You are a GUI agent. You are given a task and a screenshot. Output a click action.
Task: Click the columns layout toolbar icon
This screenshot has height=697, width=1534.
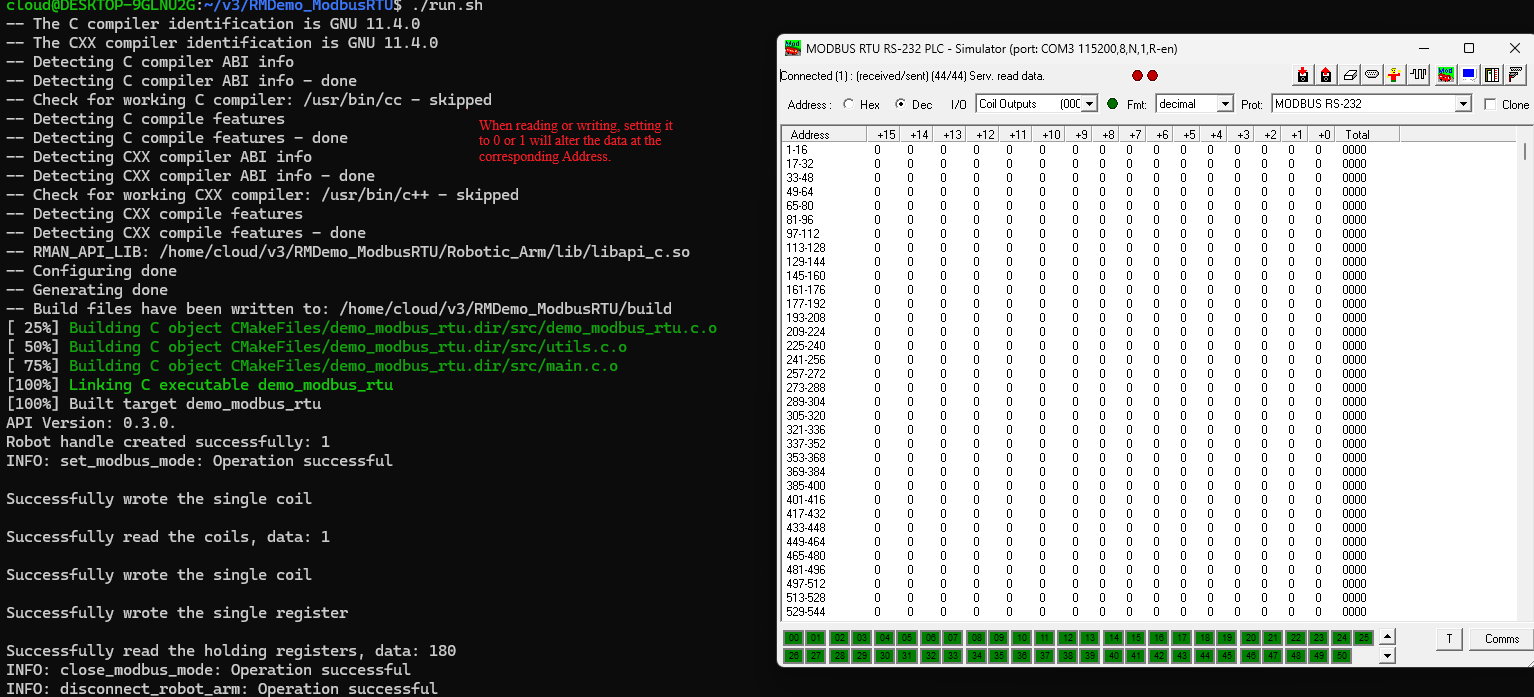tap(1492, 75)
